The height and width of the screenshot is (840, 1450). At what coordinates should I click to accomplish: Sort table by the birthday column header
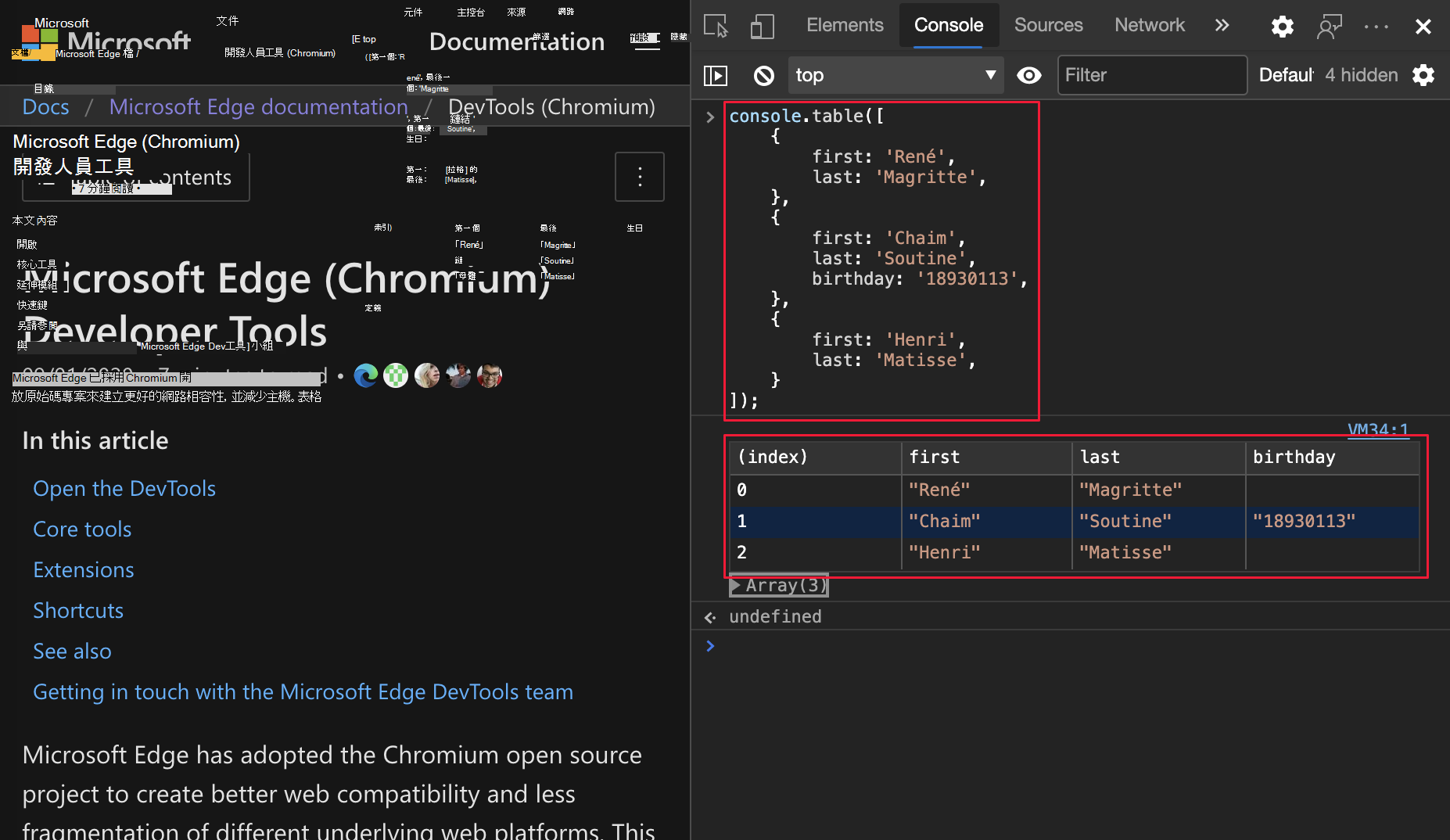pyautogui.click(x=1332, y=457)
